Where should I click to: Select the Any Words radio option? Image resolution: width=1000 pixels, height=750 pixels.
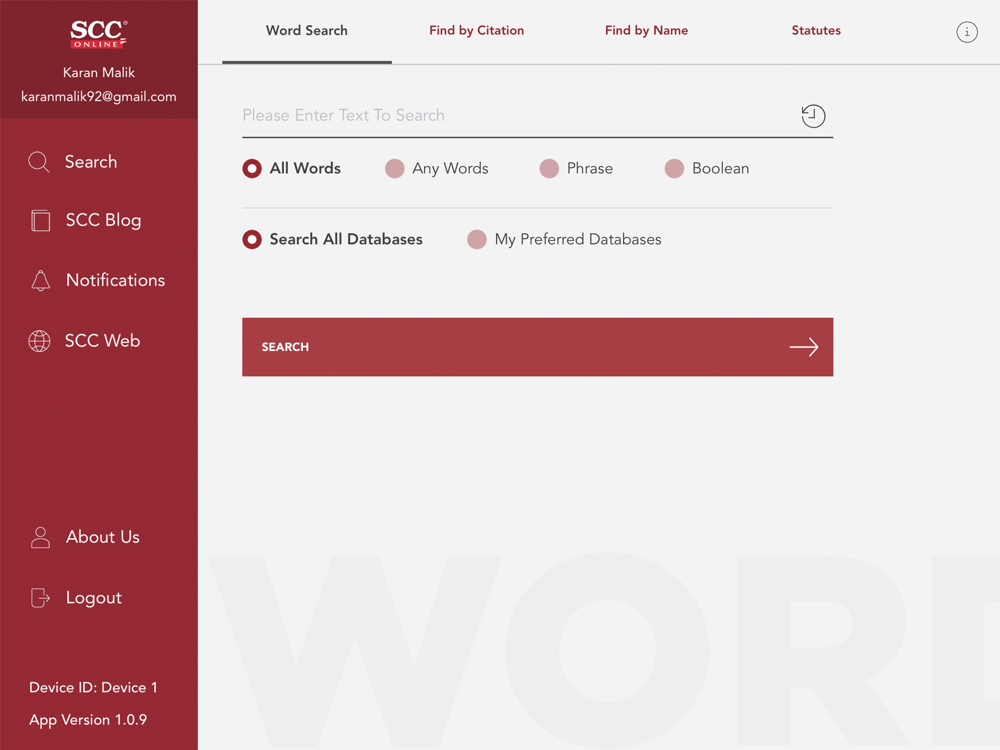437,168
